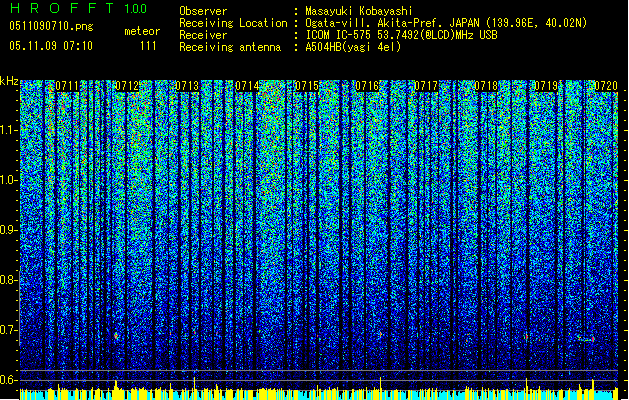
Task: Click the Receiving Location label
Action: coord(233,23)
